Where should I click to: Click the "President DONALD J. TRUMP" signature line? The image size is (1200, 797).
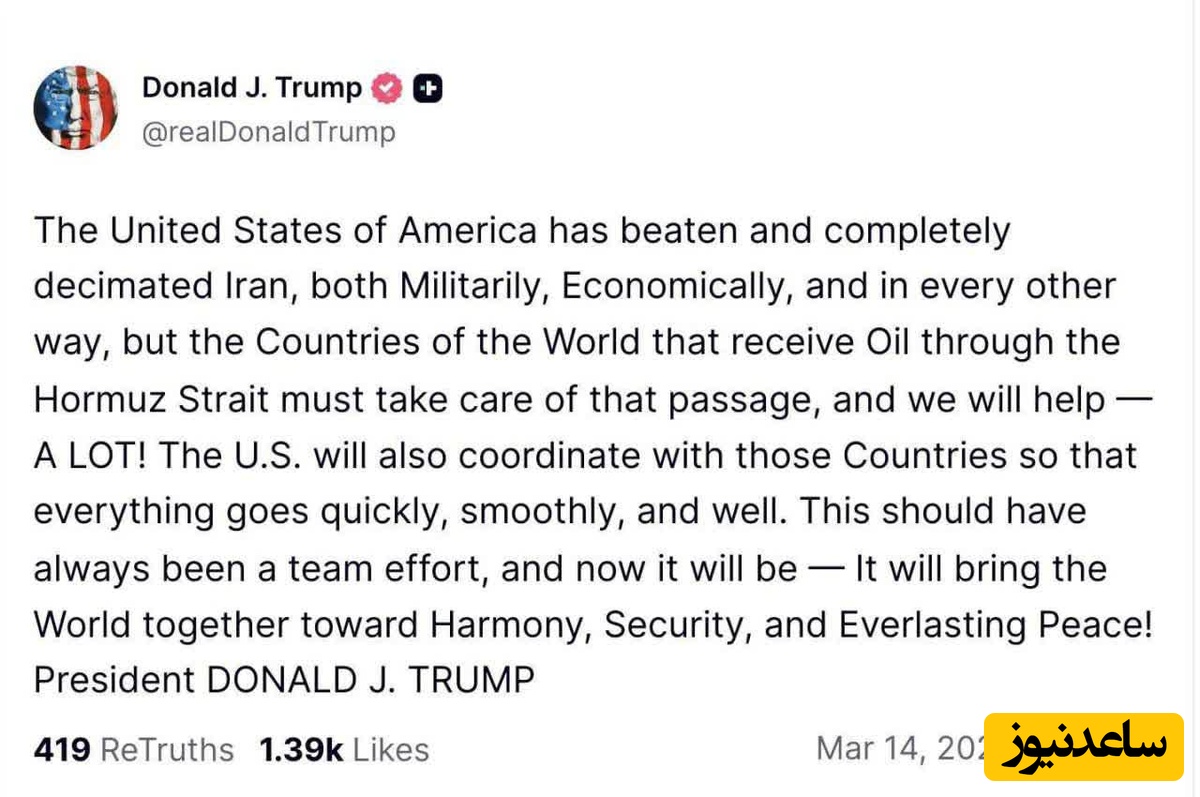(x=284, y=681)
